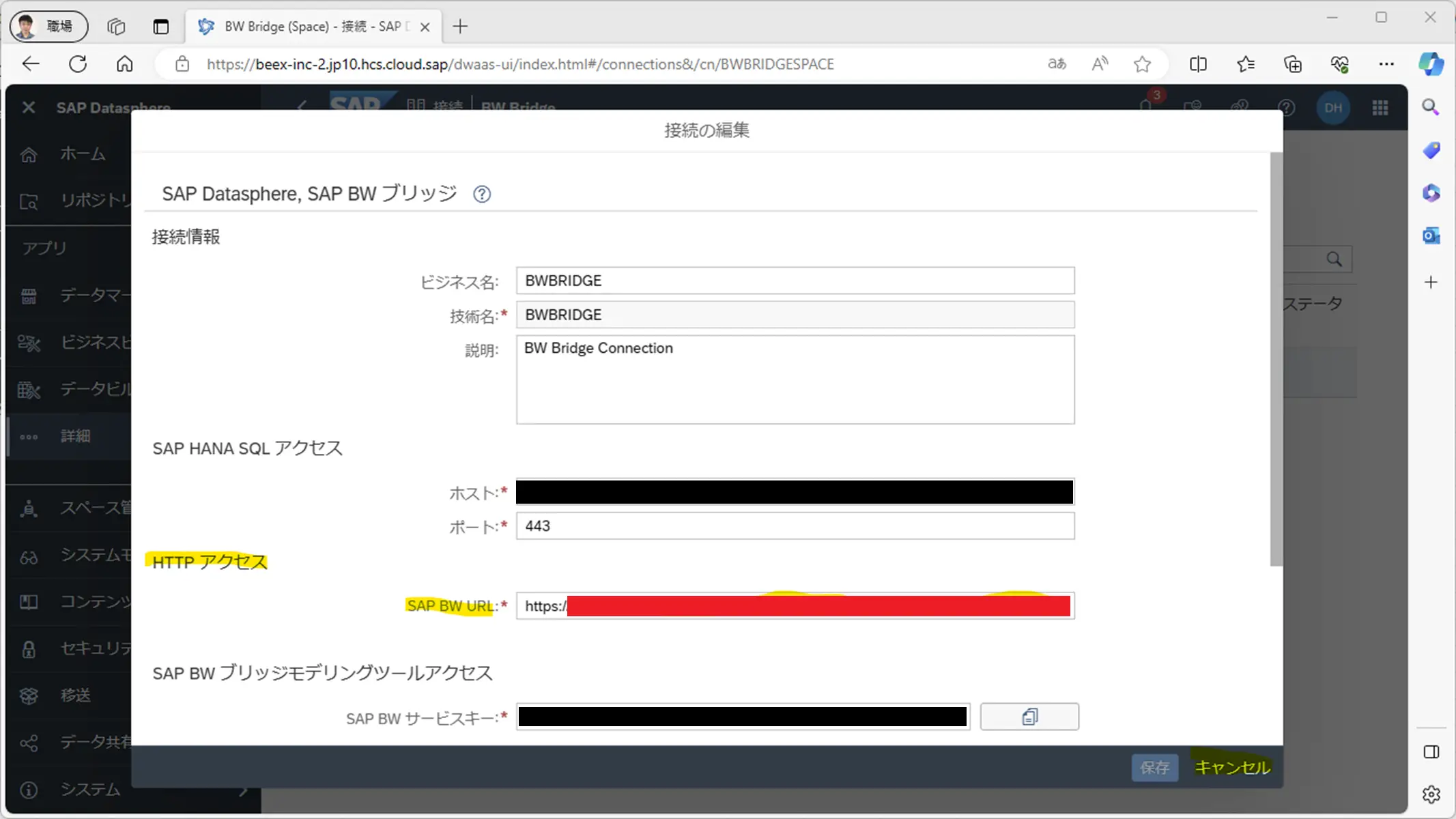Open new tab with plus button
Image resolution: width=1456 pixels, height=819 pixels.
point(460,27)
